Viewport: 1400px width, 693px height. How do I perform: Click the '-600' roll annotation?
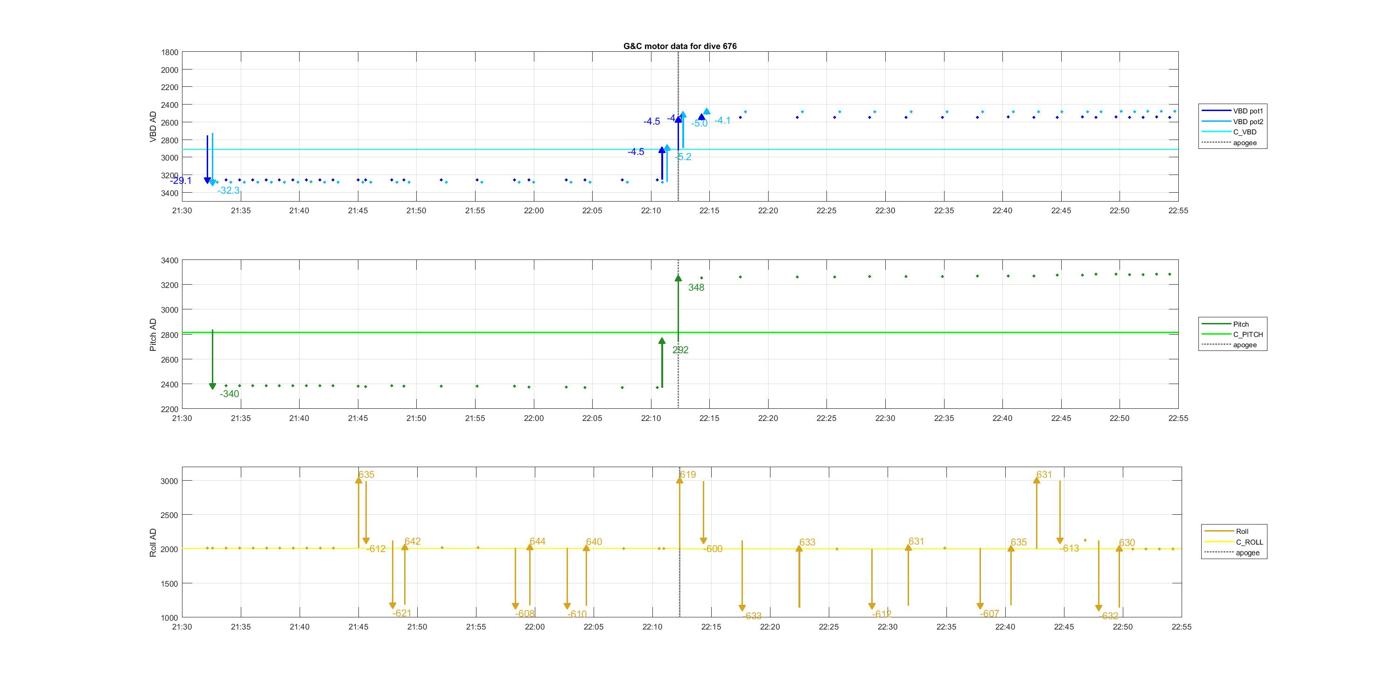[713, 549]
